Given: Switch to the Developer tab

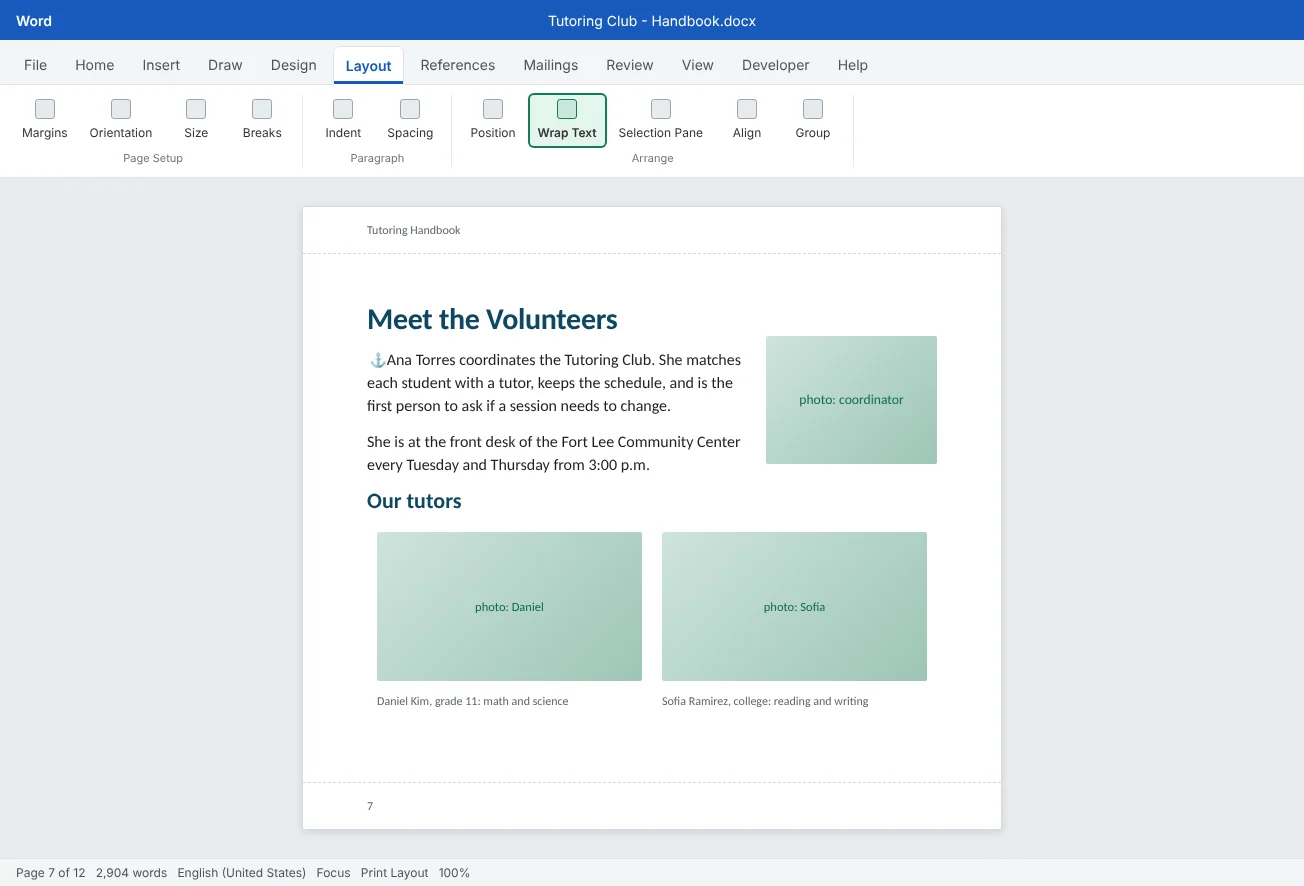Looking at the screenshot, I should [776, 65].
